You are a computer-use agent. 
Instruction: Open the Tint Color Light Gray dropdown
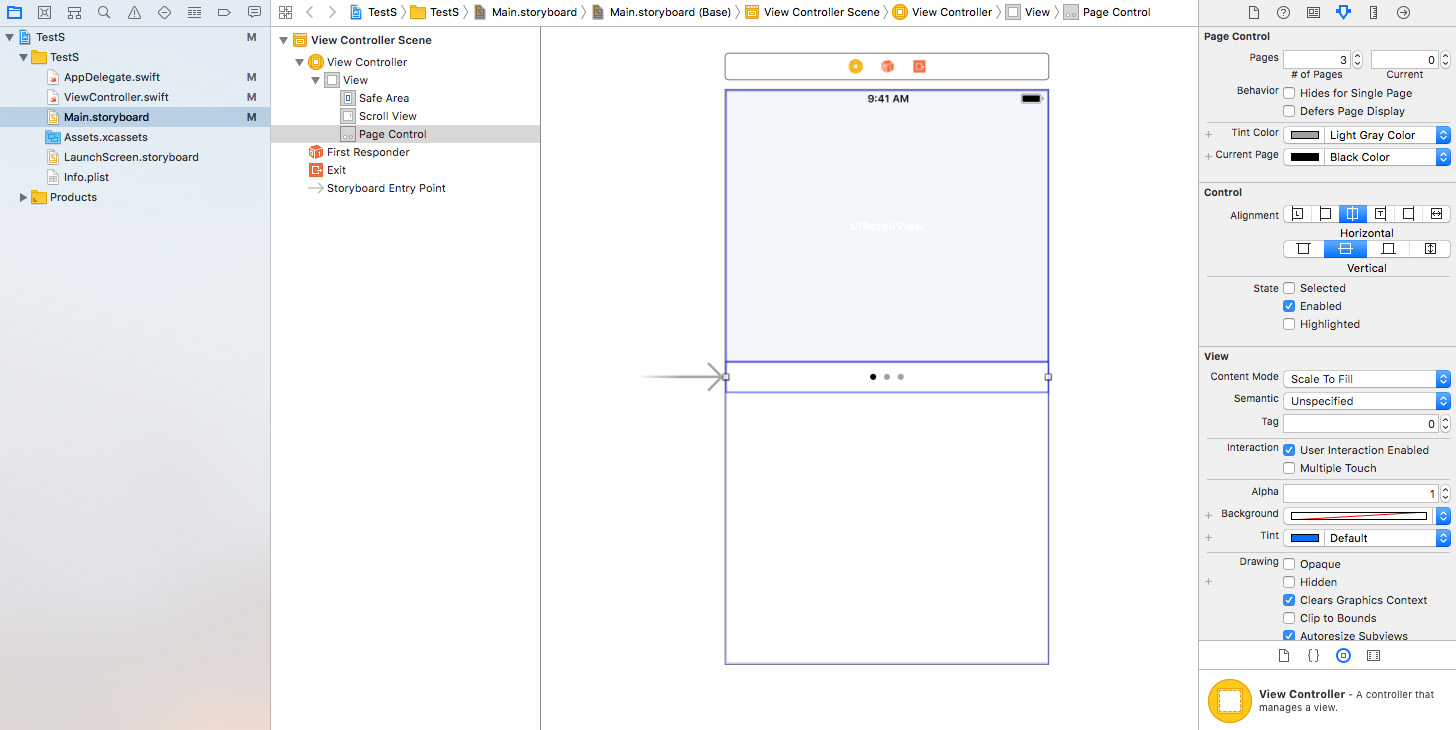[x=1386, y=135]
